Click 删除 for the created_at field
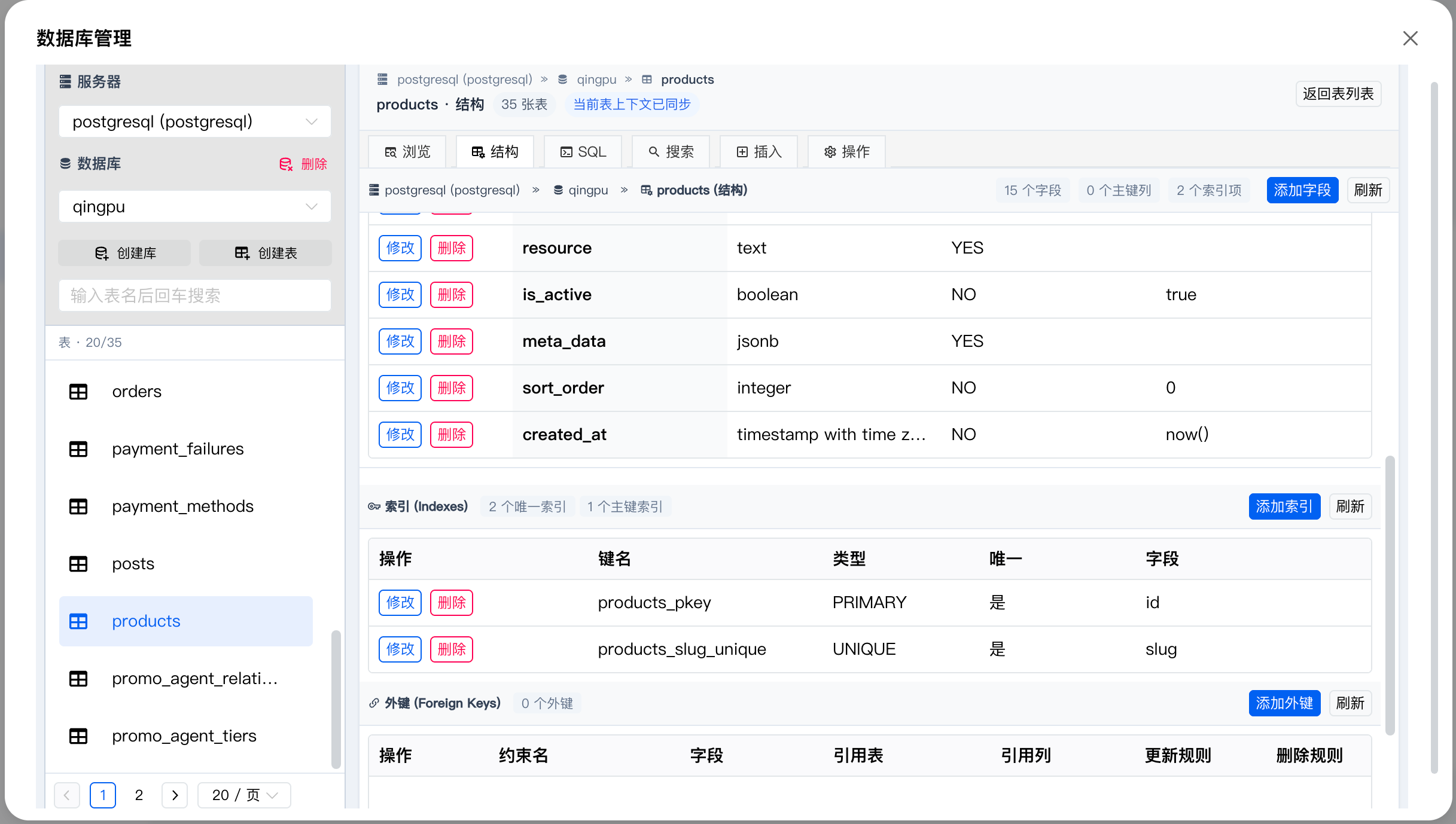Screen dimensions: 1456x824 coord(452,435)
